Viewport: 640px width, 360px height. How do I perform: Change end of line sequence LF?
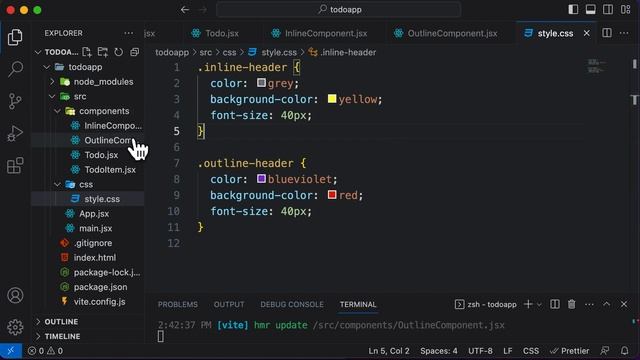(x=507, y=351)
